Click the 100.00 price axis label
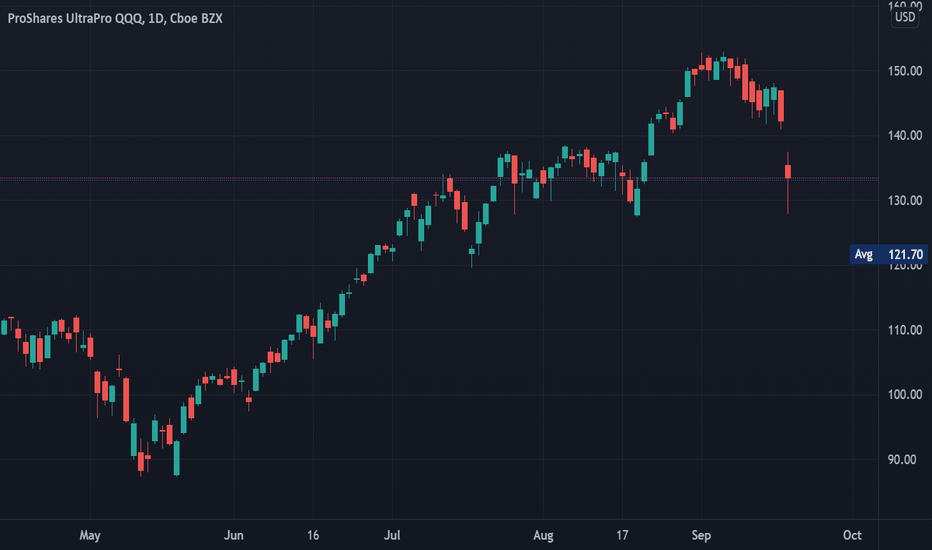The image size is (932, 550). point(905,395)
